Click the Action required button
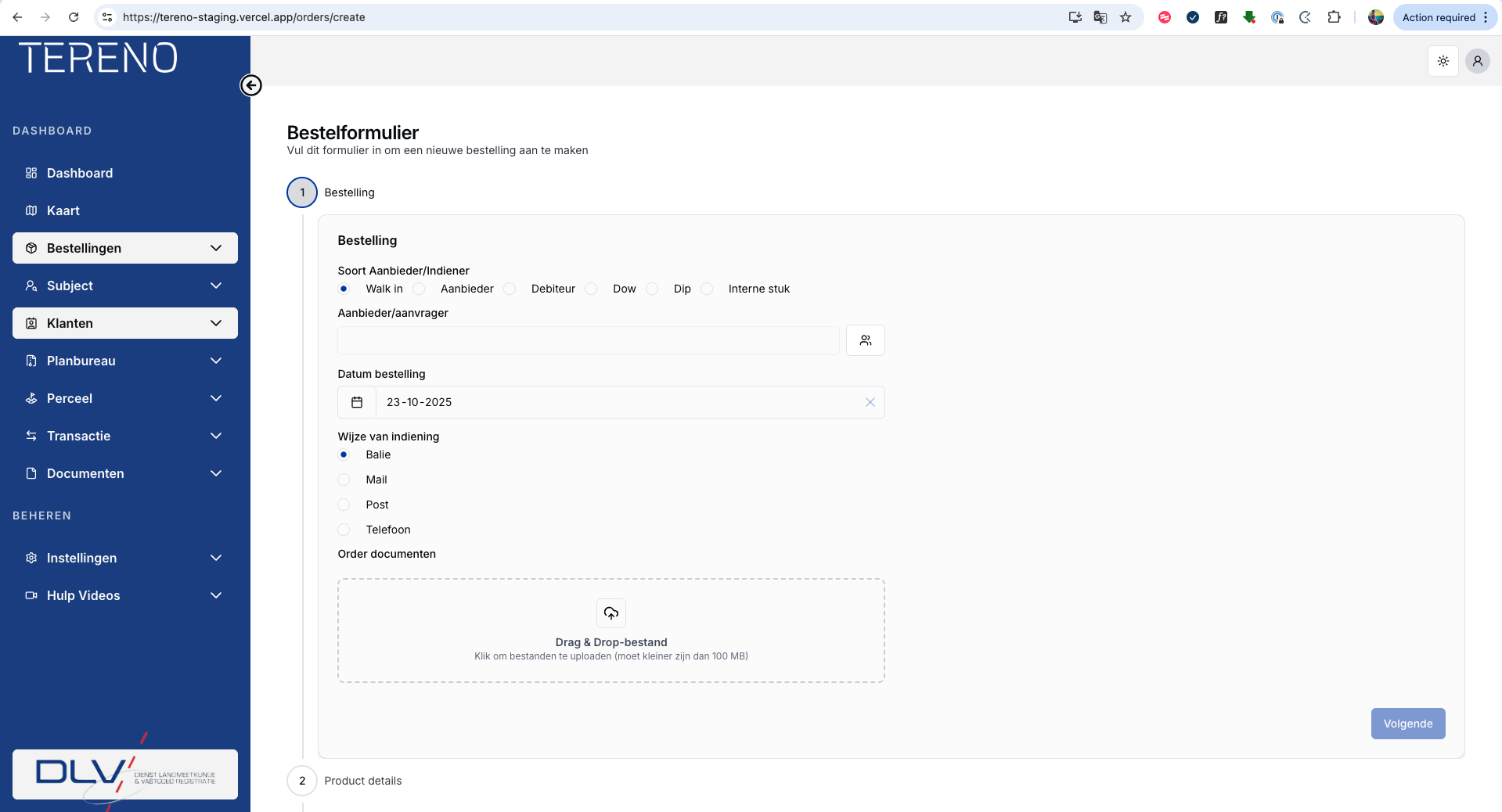 [x=1446, y=17]
